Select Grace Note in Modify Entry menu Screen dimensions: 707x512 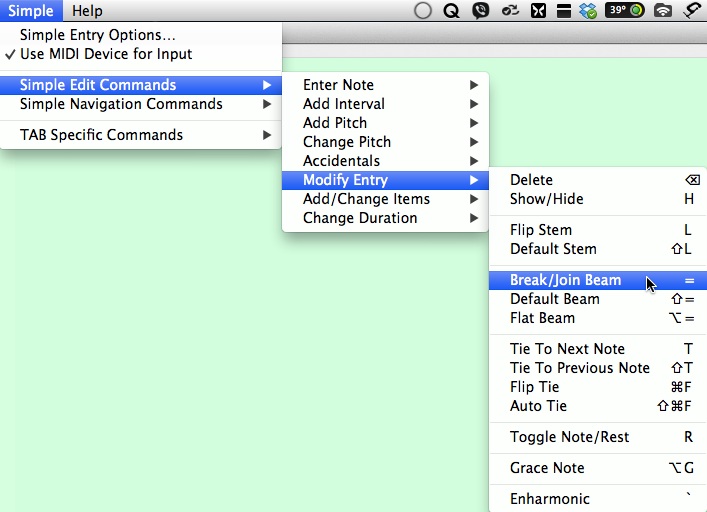pyautogui.click(x=547, y=468)
